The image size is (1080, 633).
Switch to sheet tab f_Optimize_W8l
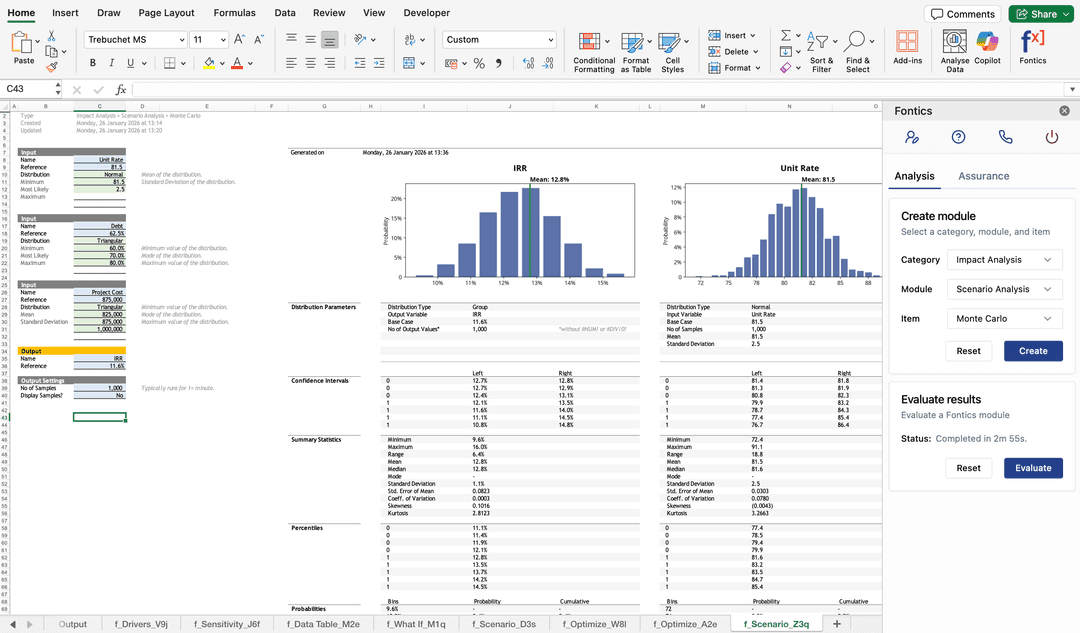(594, 624)
